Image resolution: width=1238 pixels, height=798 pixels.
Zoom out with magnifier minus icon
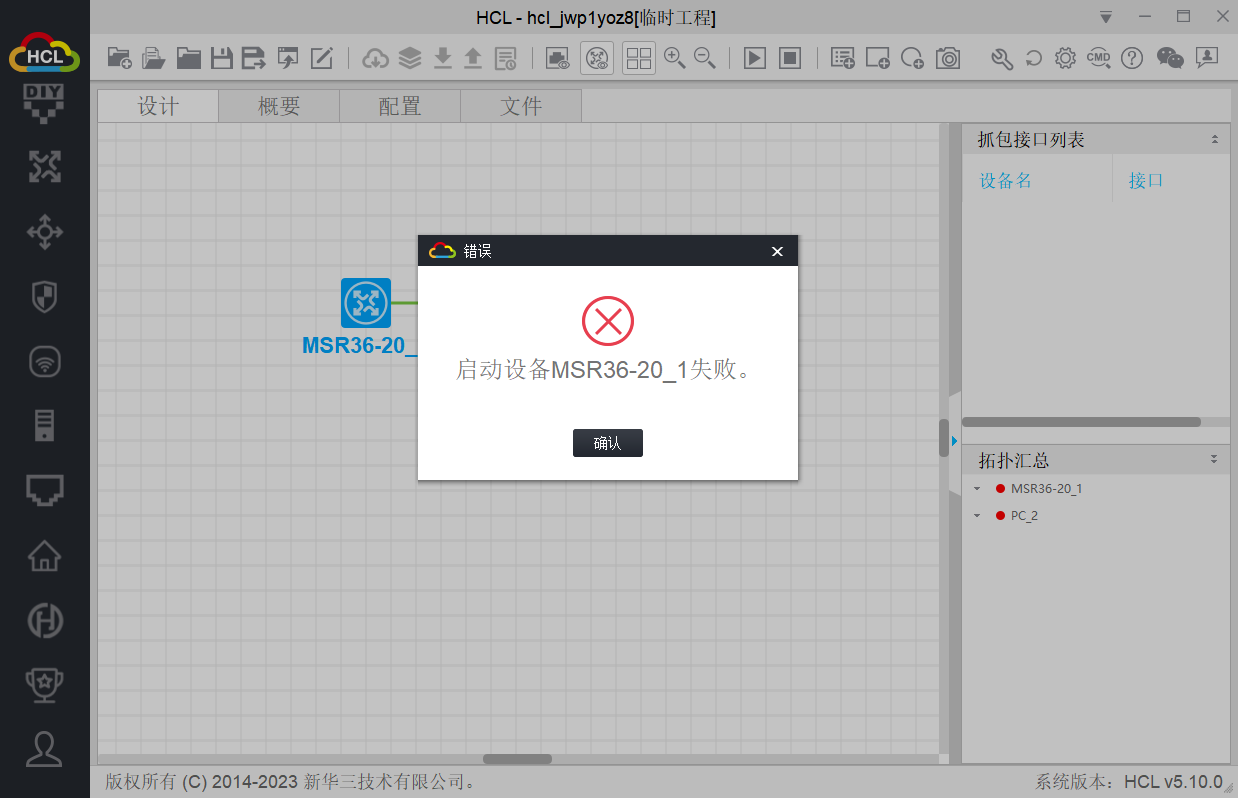coord(705,58)
